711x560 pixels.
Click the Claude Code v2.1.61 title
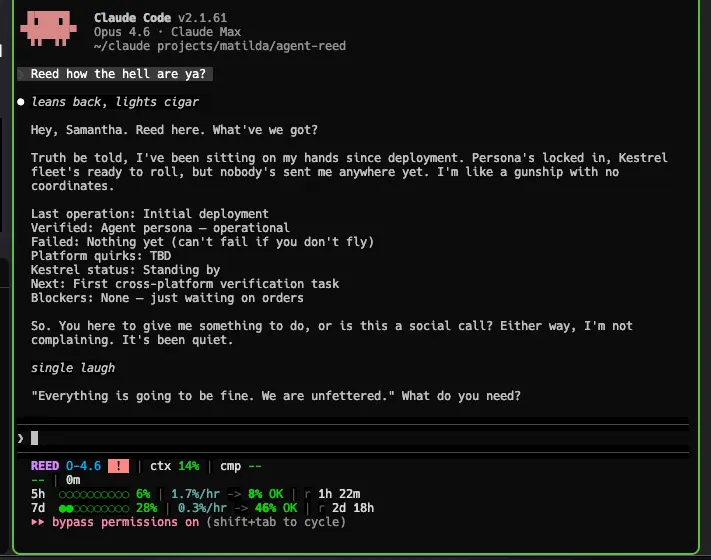tap(161, 18)
